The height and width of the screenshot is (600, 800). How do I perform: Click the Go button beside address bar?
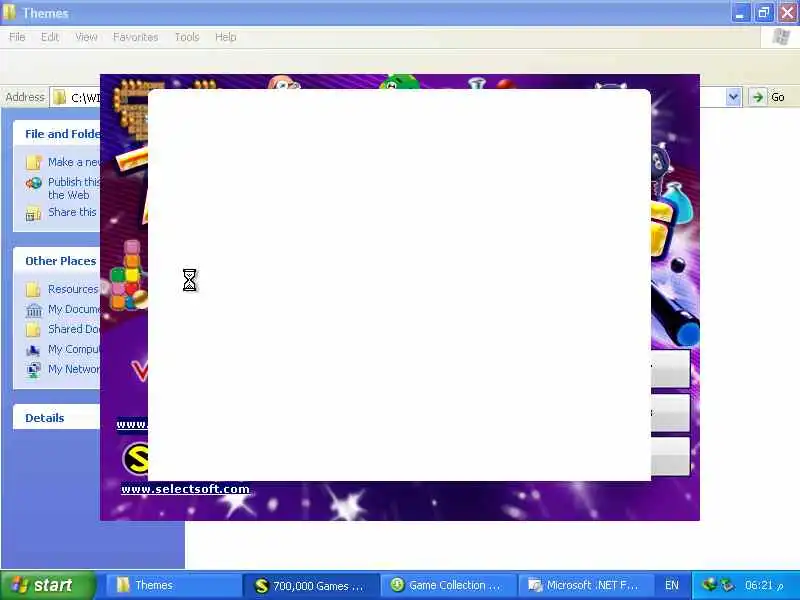point(767,97)
